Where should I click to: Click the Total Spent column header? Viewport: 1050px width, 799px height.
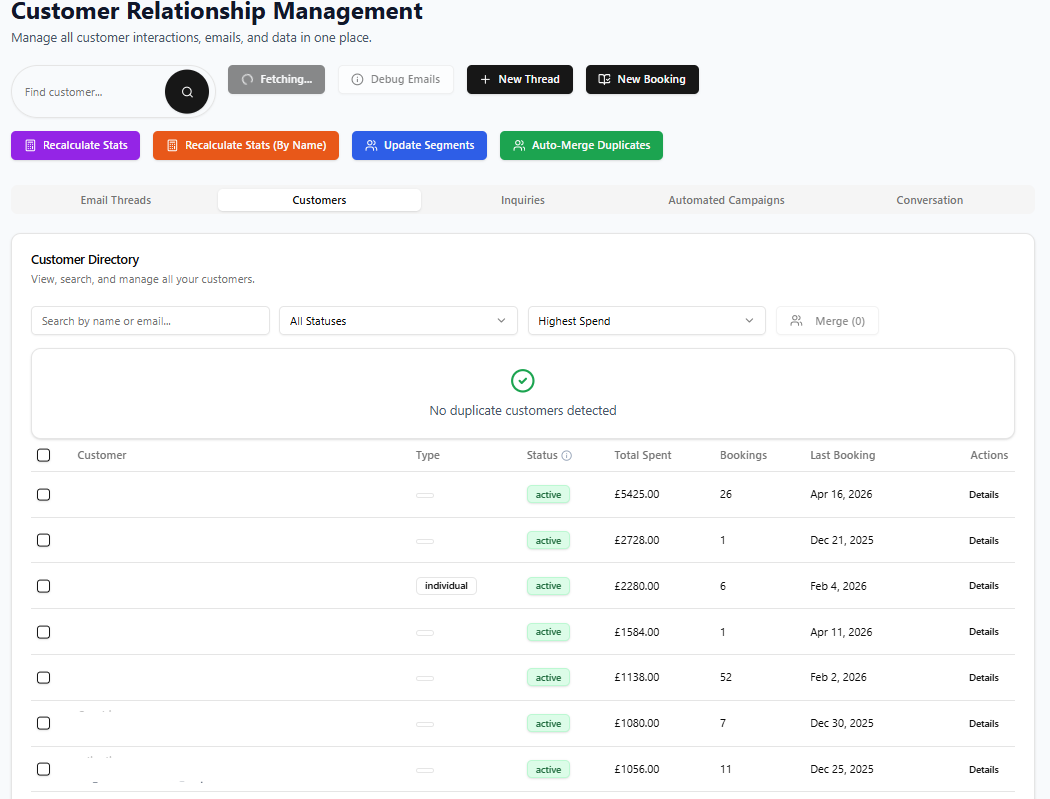642,455
